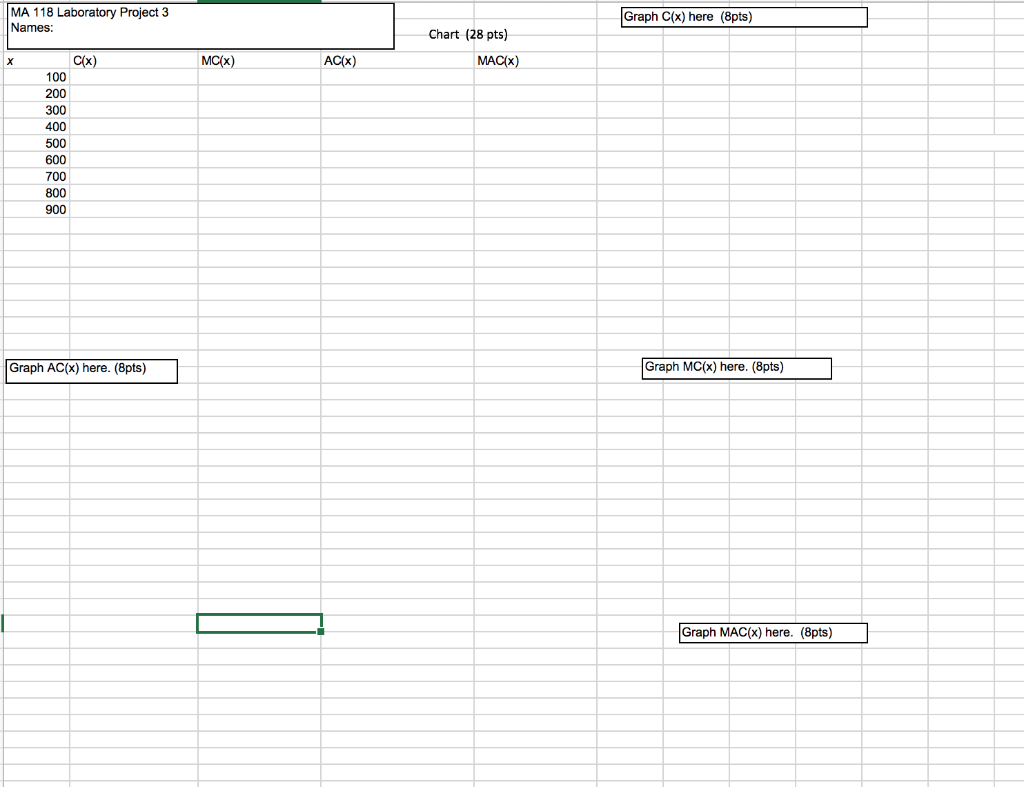Click the empty MC(x) cell in the 100 row
Viewport: 1024px width, 787px height.
[259, 77]
